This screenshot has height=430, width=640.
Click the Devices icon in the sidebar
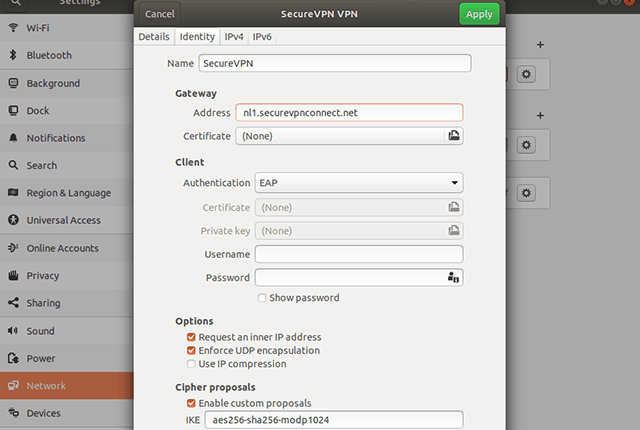[13, 412]
